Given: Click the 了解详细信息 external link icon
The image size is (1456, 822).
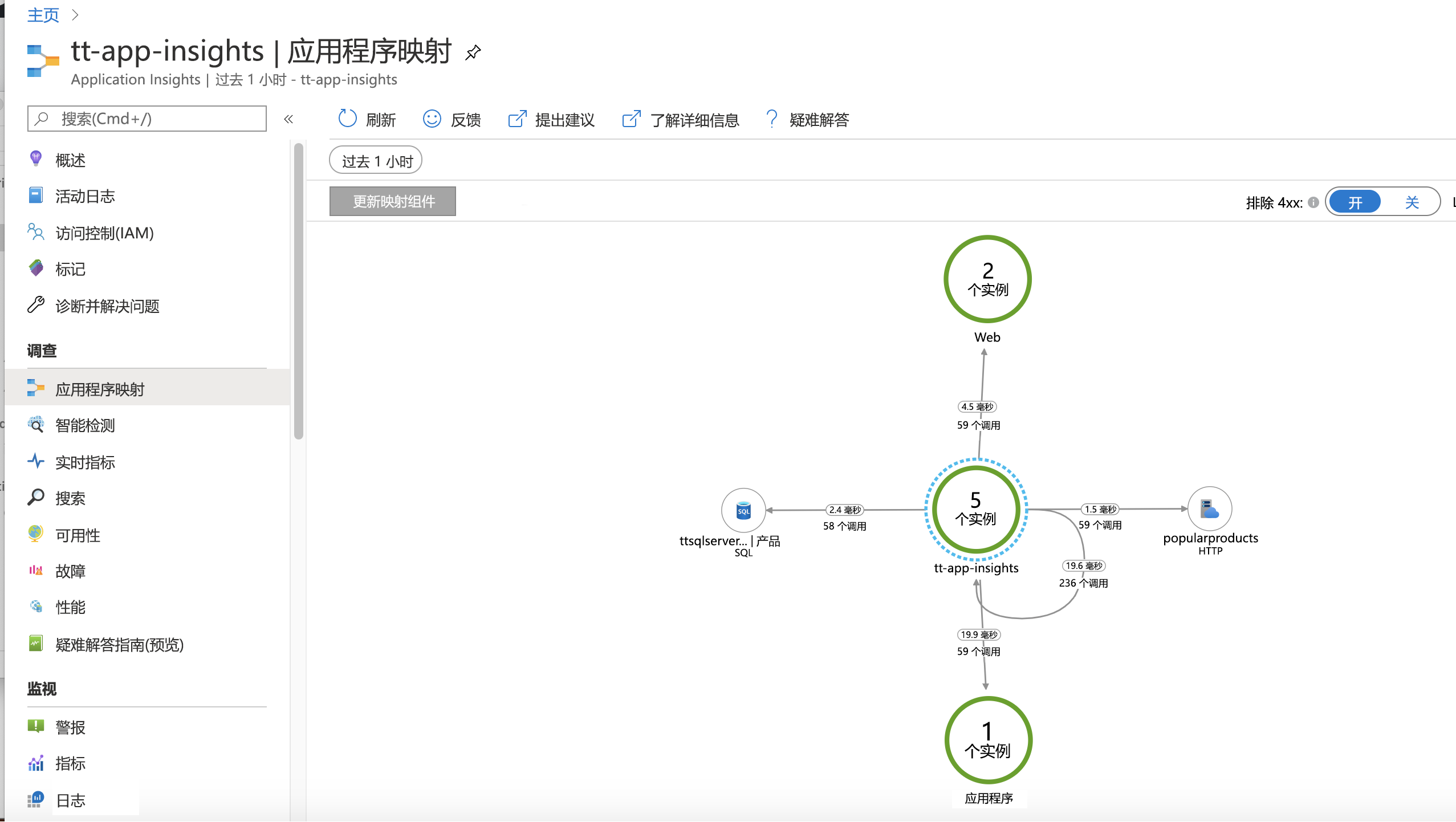Looking at the screenshot, I should (x=631, y=119).
